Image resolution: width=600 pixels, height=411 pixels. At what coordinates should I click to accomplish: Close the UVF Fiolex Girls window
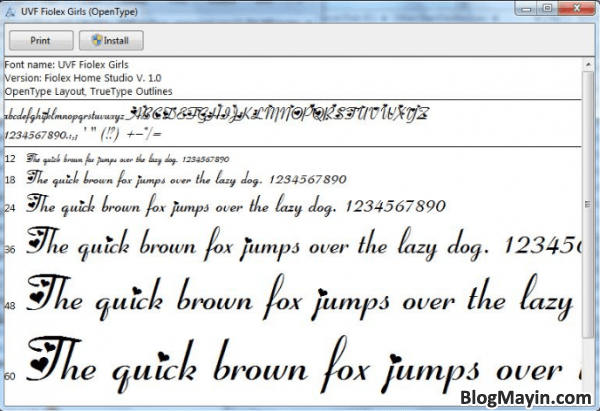575,7
